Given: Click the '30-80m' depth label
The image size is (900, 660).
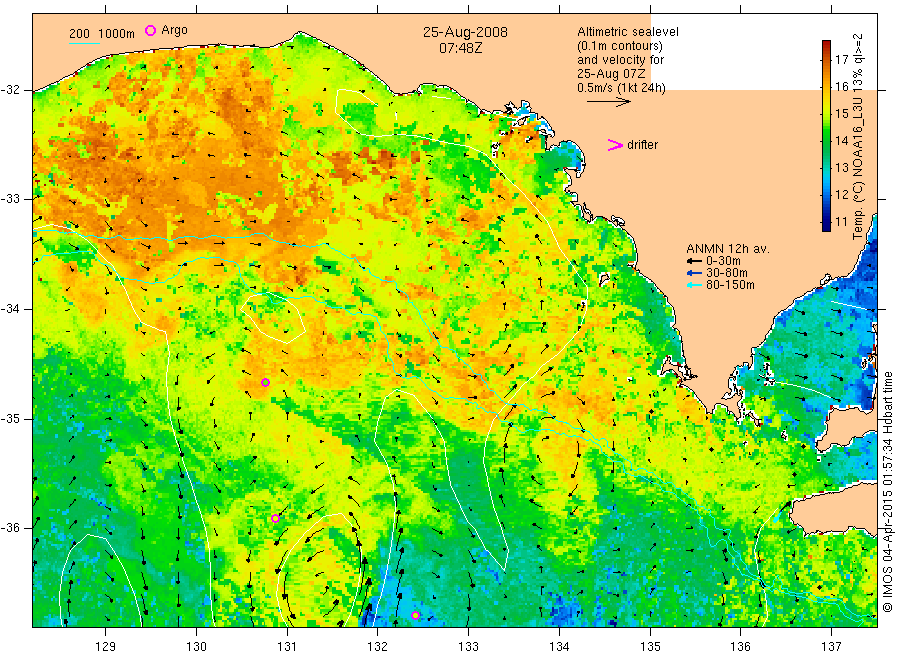Looking at the screenshot, I should pos(727,273).
